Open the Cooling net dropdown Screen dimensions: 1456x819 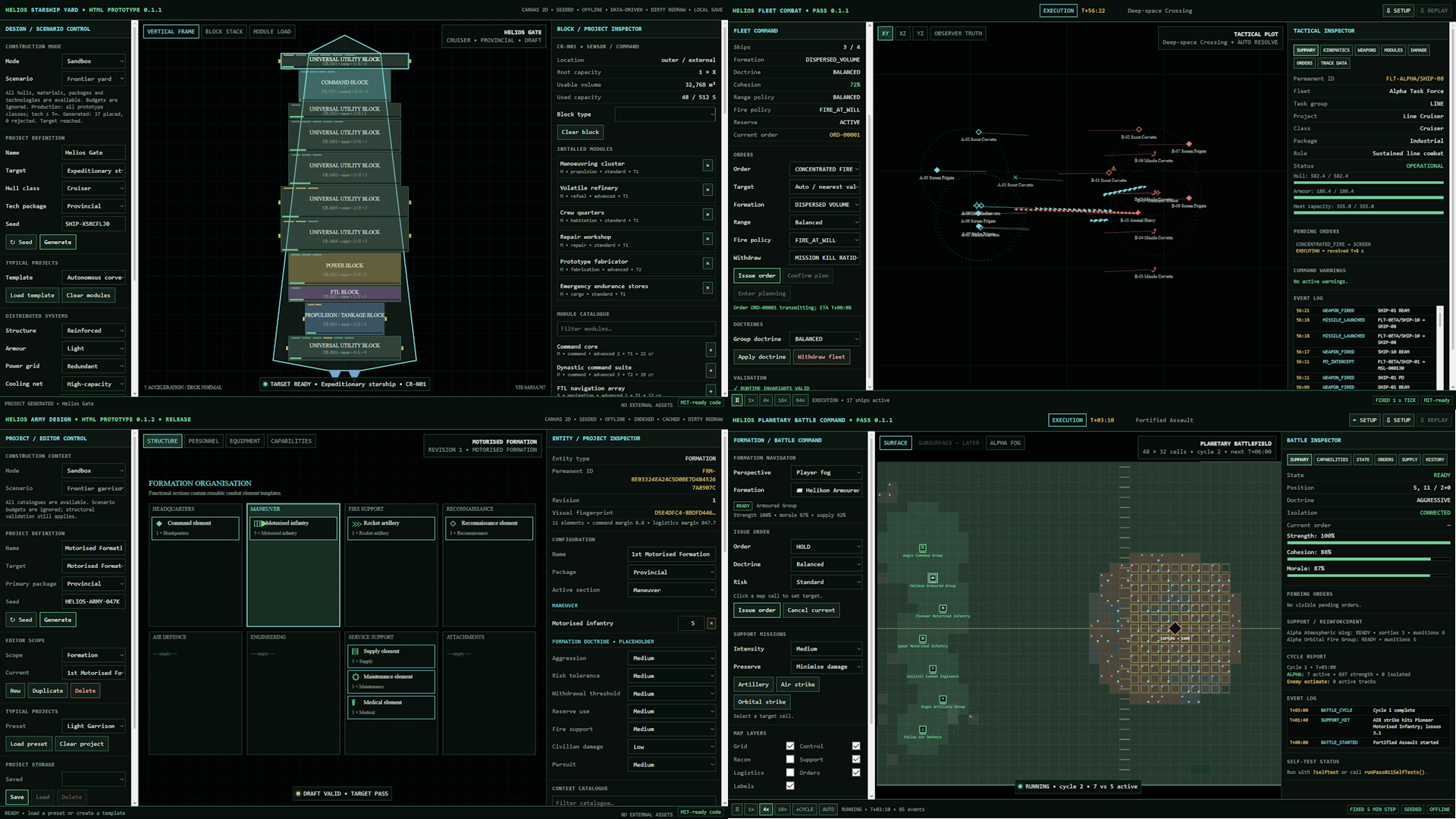[x=93, y=384]
